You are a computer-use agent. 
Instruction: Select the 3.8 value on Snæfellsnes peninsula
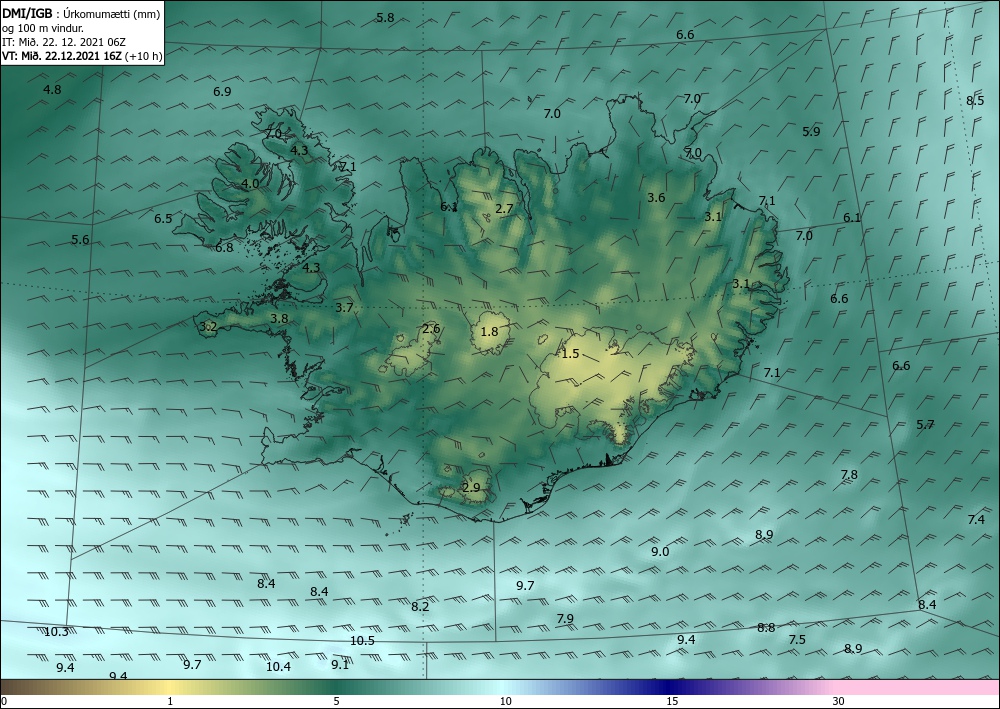279,319
